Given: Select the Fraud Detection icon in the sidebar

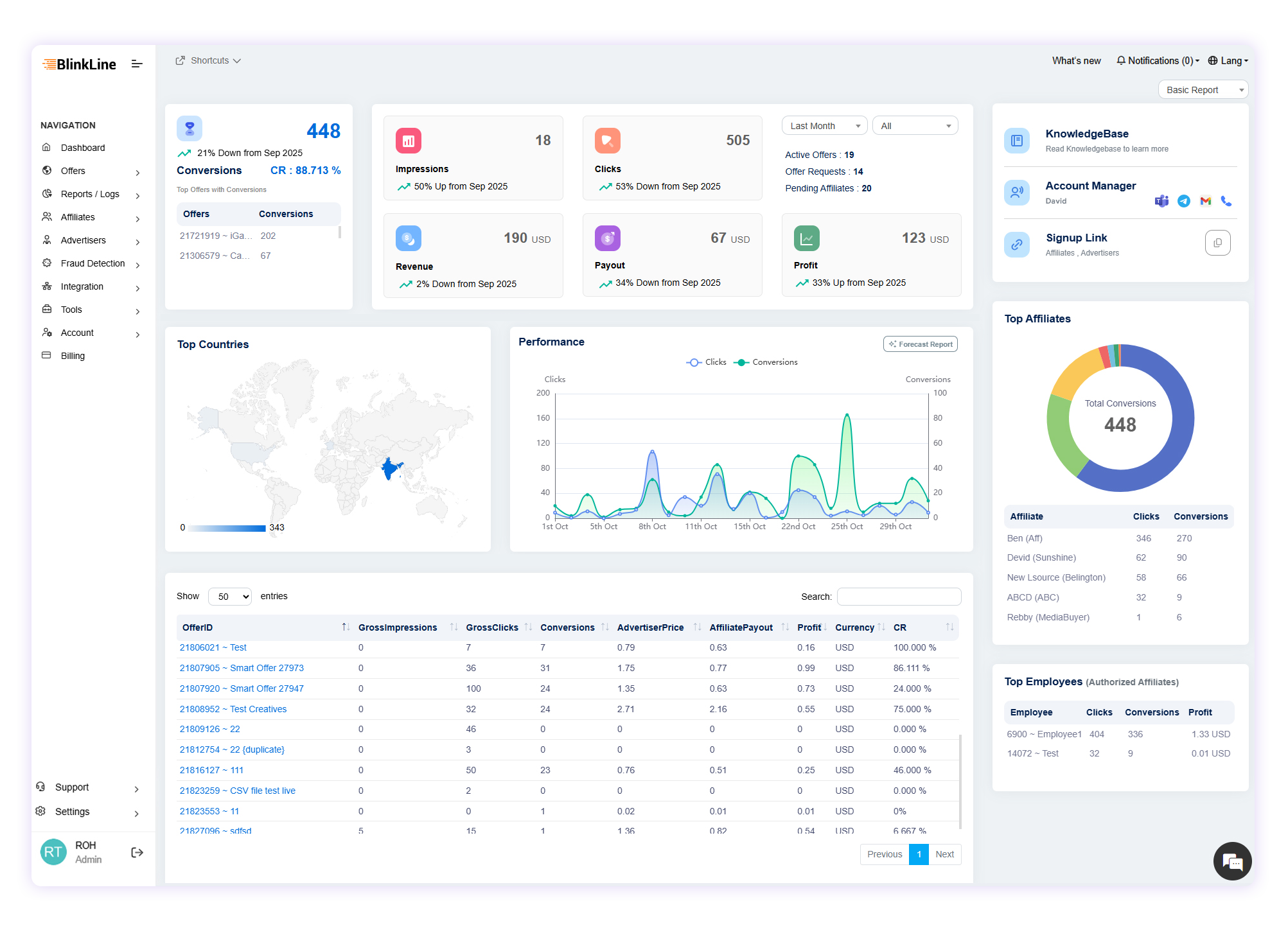Looking at the screenshot, I should pyautogui.click(x=47, y=263).
